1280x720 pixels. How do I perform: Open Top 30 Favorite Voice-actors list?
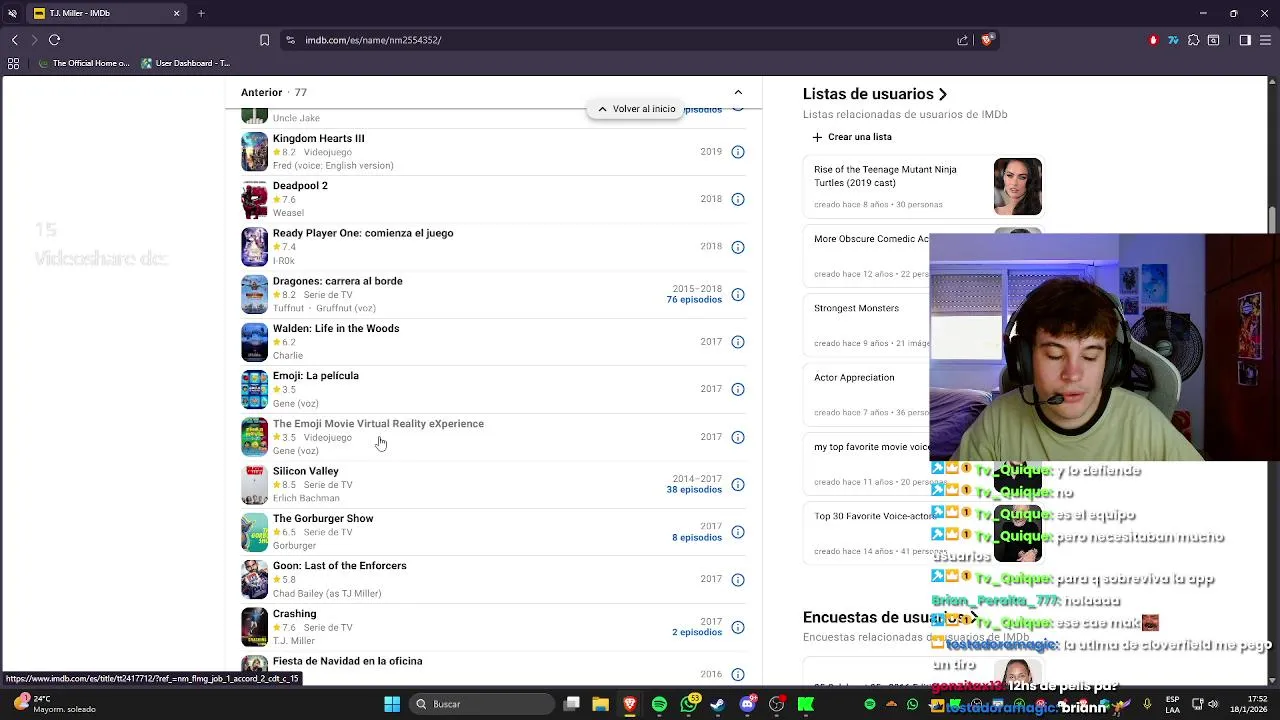click(x=872, y=517)
